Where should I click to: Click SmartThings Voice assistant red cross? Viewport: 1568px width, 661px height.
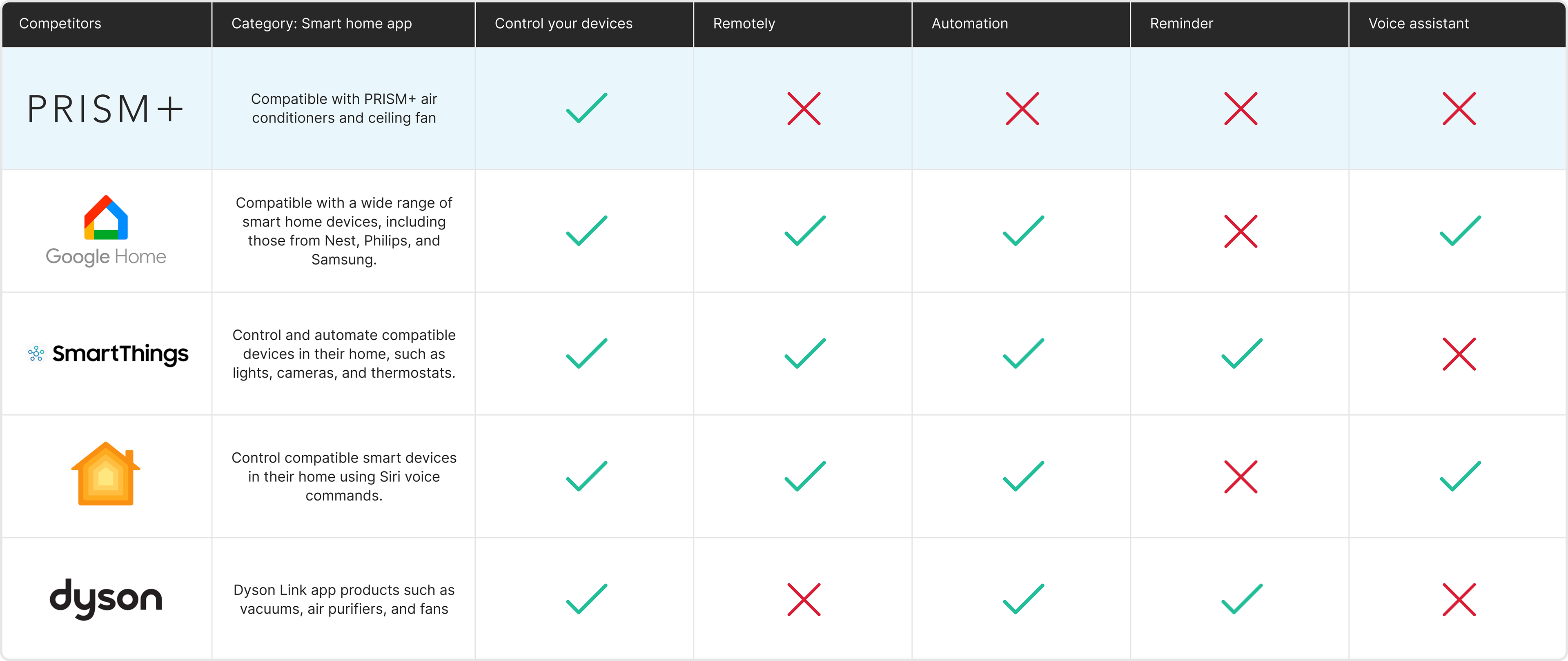click(1459, 354)
